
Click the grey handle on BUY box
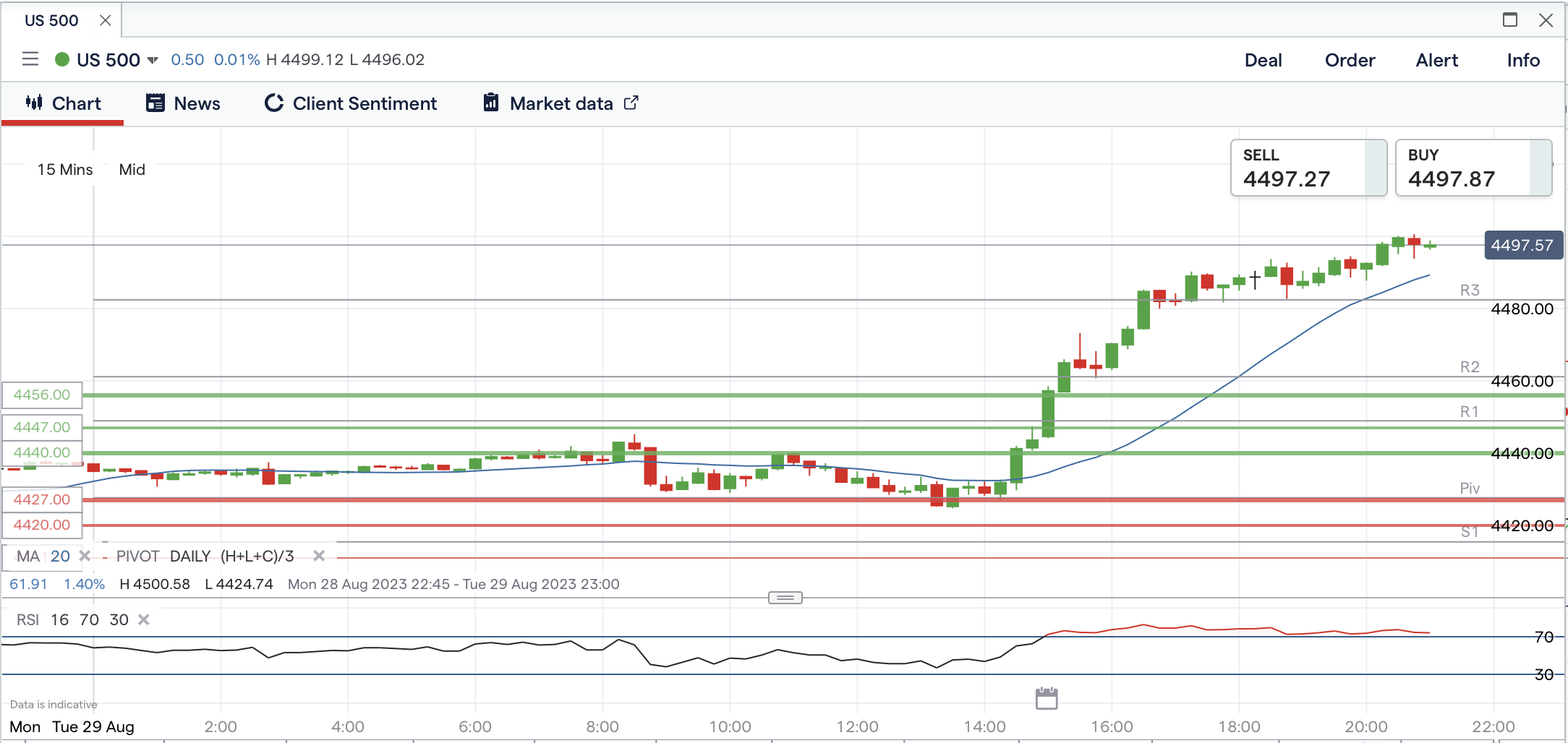[1541, 168]
